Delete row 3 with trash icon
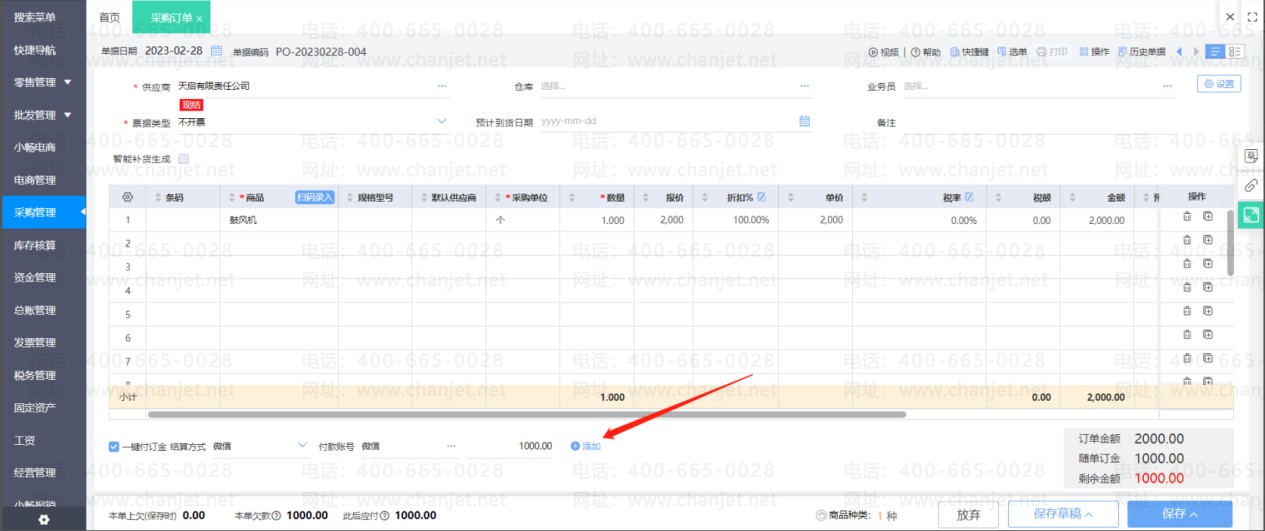This screenshot has height=531, width=1265. 1187,263
